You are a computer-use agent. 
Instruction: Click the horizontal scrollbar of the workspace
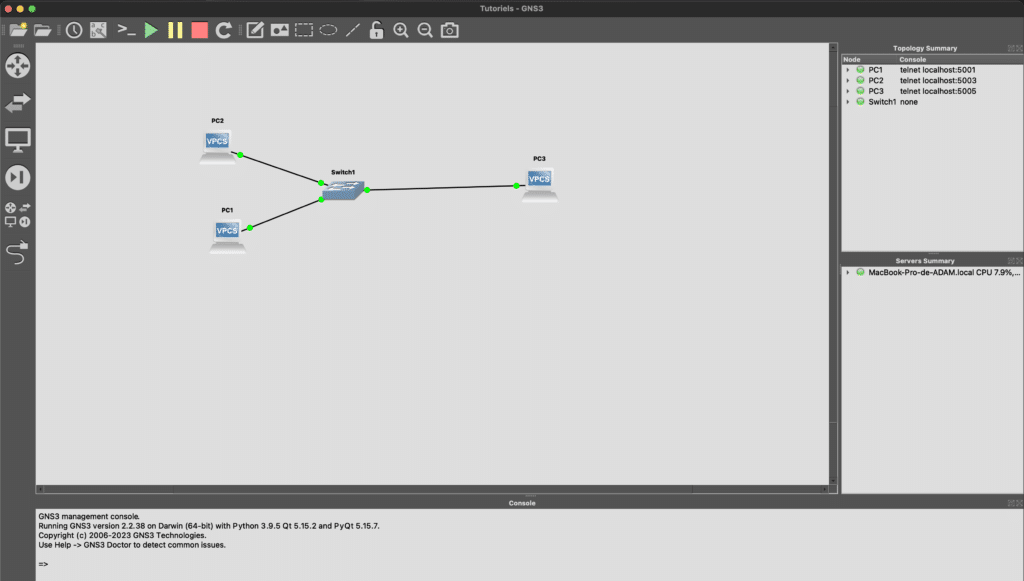[432, 489]
